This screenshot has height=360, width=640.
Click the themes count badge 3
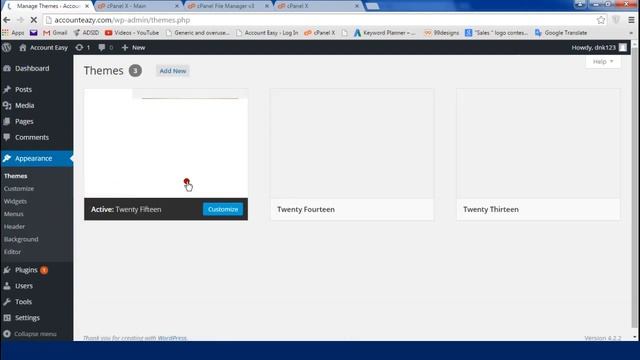click(x=136, y=71)
